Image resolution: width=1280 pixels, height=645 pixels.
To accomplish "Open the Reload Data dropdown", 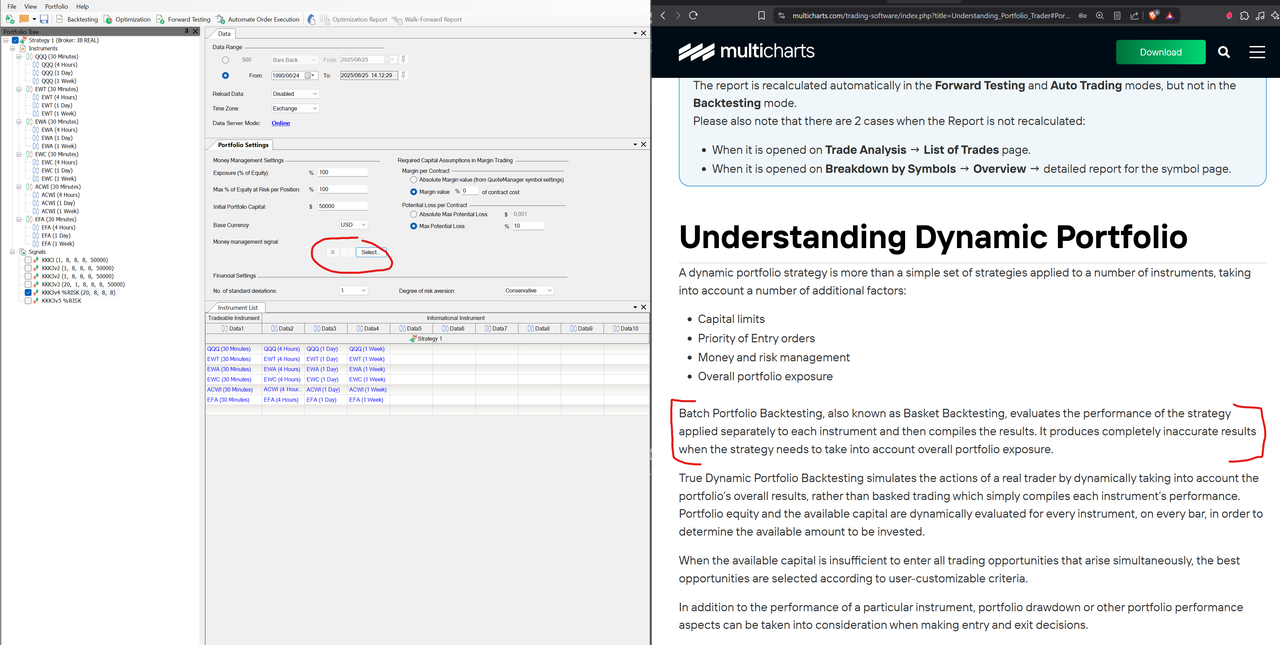I will pos(295,94).
